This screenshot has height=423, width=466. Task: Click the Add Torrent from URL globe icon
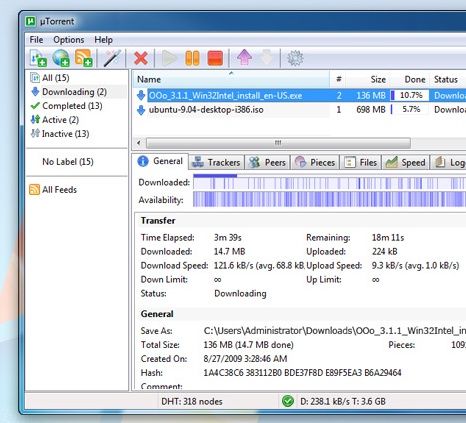click(x=61, y=58)
